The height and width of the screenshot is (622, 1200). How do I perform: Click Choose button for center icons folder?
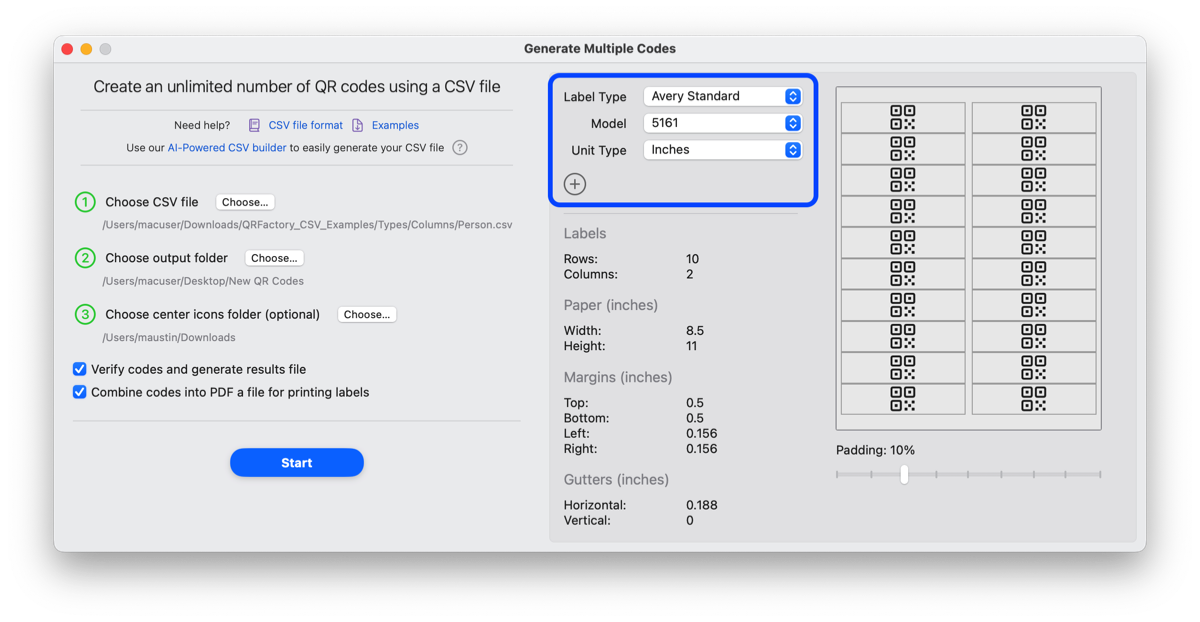pyautogui.click(x=367, y=314)
